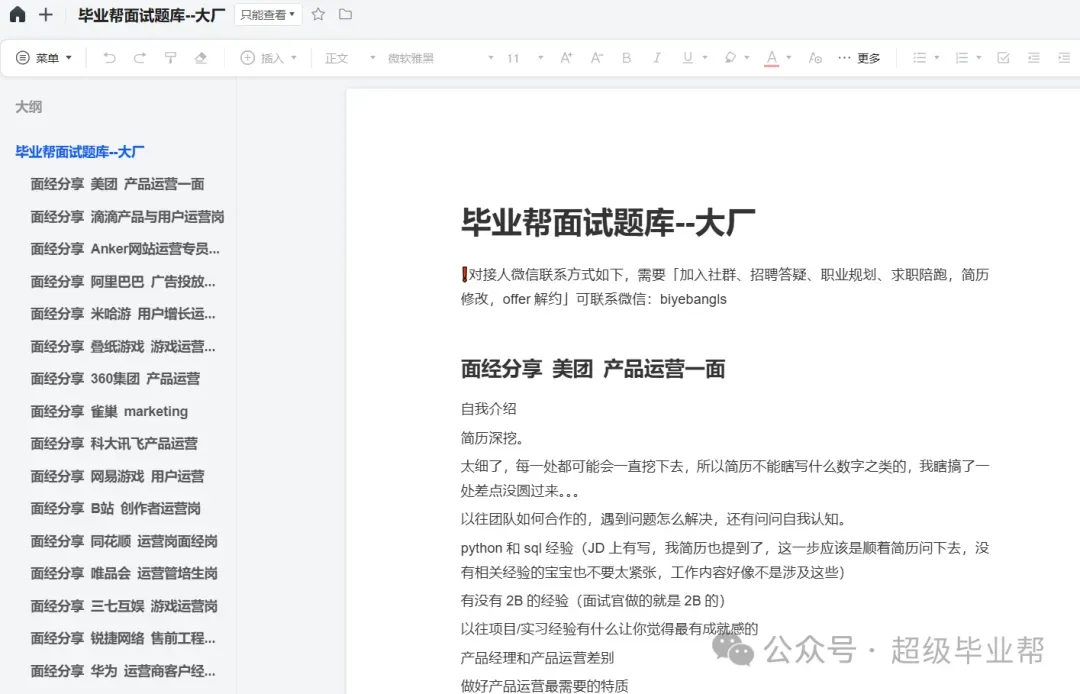Jump to 三七互娱 游戏运营岗 outline entry

coord(124,606)
